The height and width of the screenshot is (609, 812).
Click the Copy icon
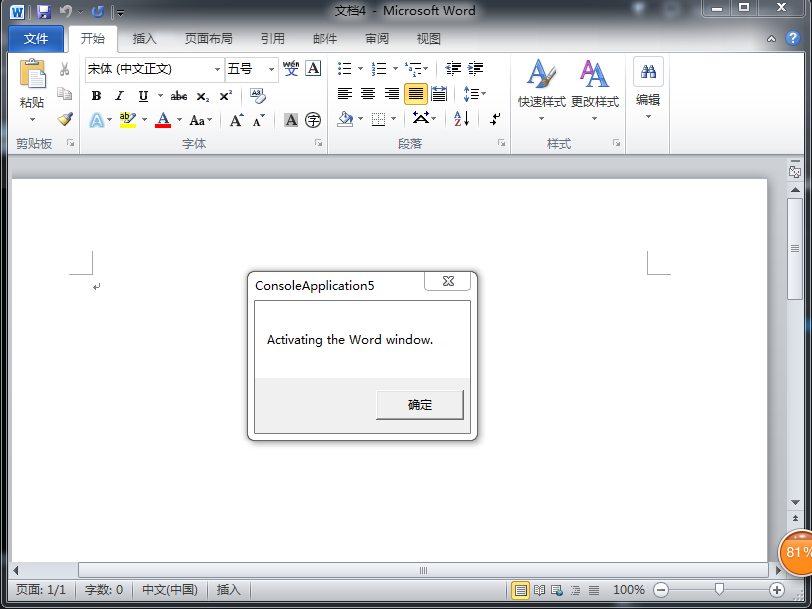click(x=64, y=94)
